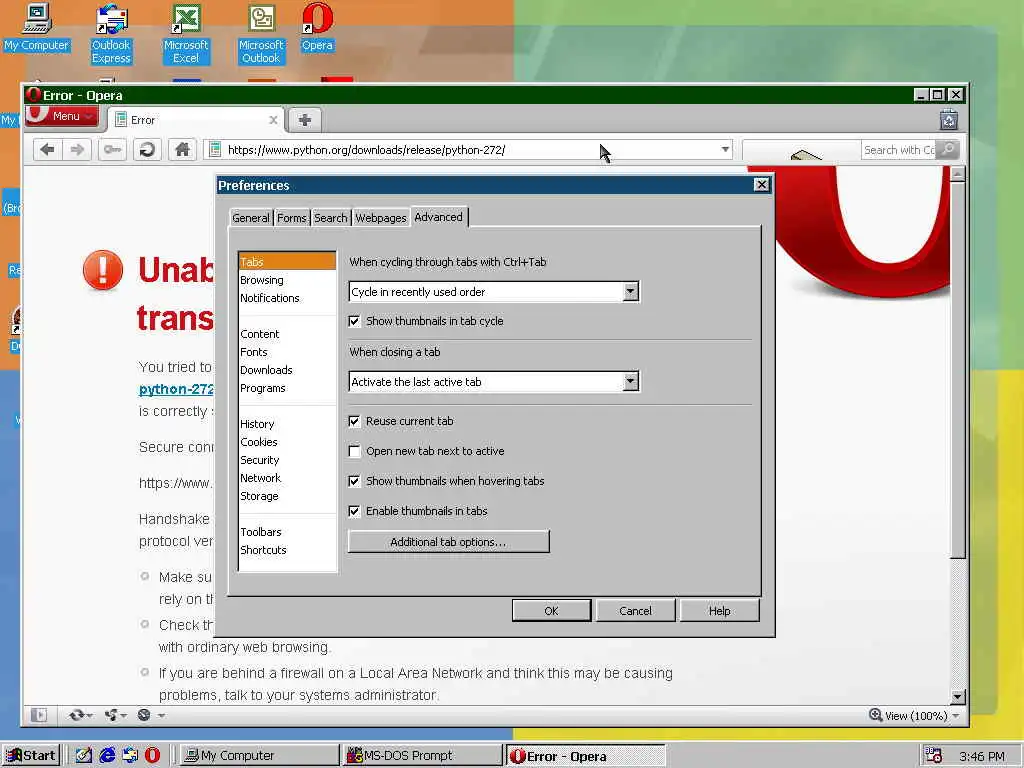Click the Search with field
1024x768 pixels.
pos(899,150)
